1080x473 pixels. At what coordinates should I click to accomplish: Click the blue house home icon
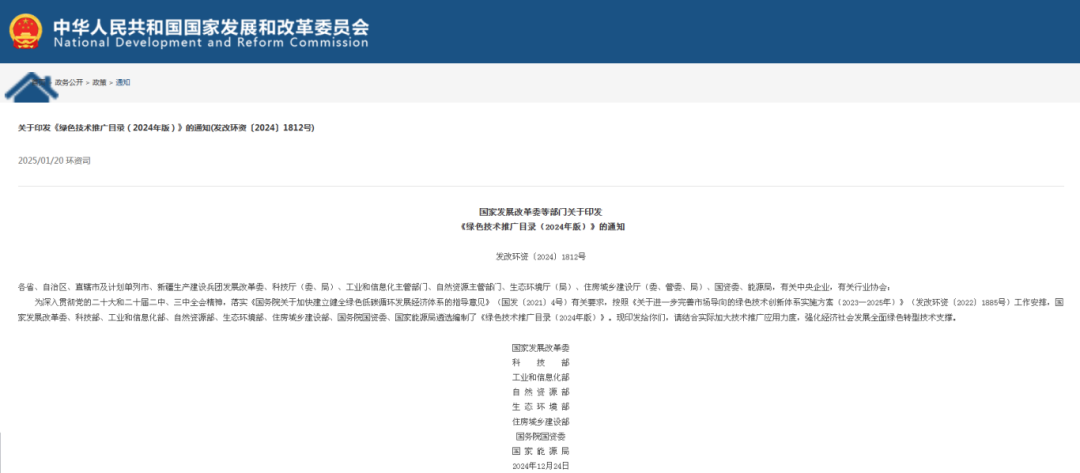(x=28, y=86)
